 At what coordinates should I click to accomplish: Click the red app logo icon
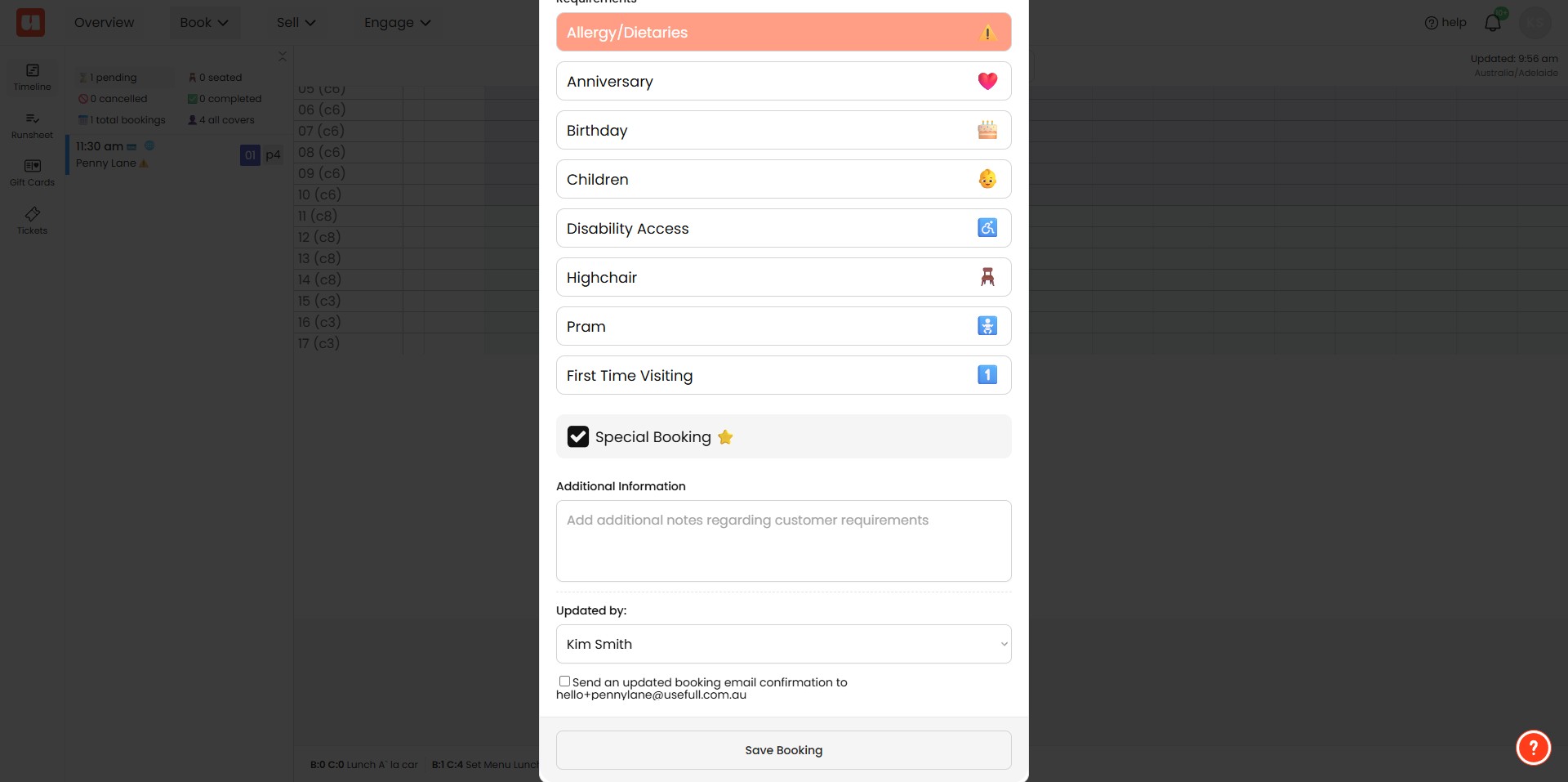(x=31, y=22)
